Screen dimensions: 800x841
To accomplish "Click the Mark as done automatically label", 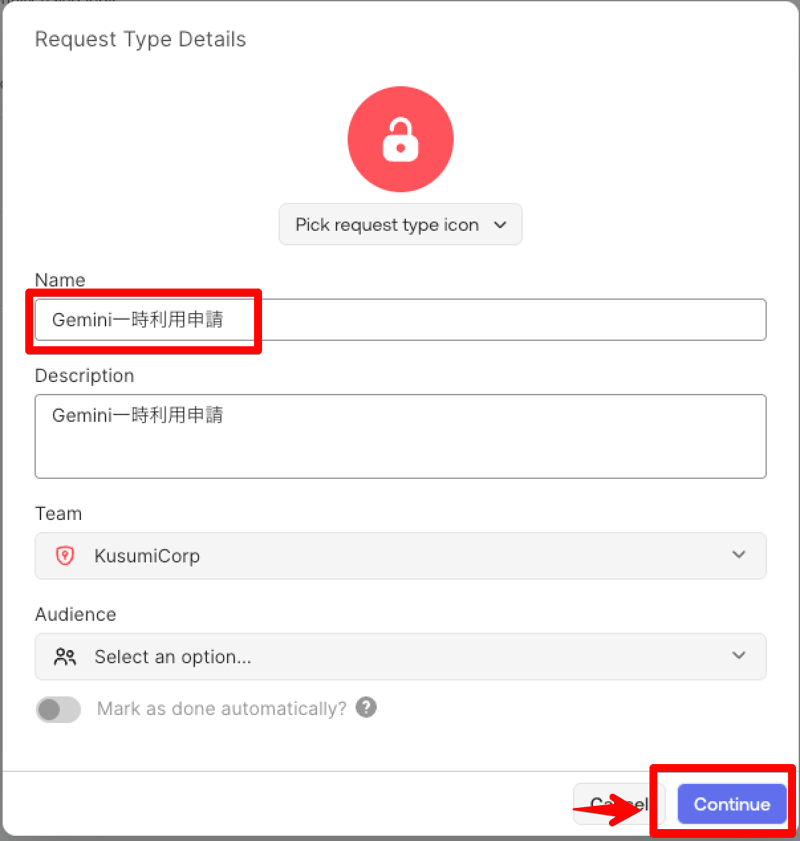I will tap(221, 709).
